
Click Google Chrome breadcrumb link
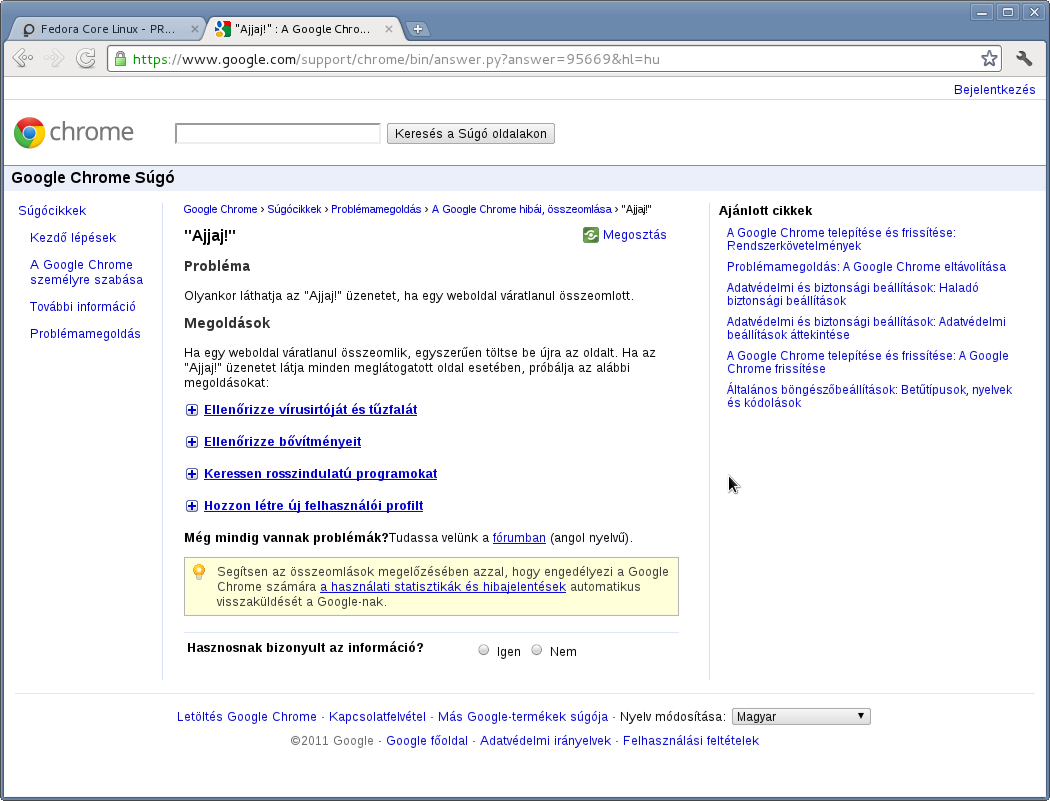(x=220, y=210)
